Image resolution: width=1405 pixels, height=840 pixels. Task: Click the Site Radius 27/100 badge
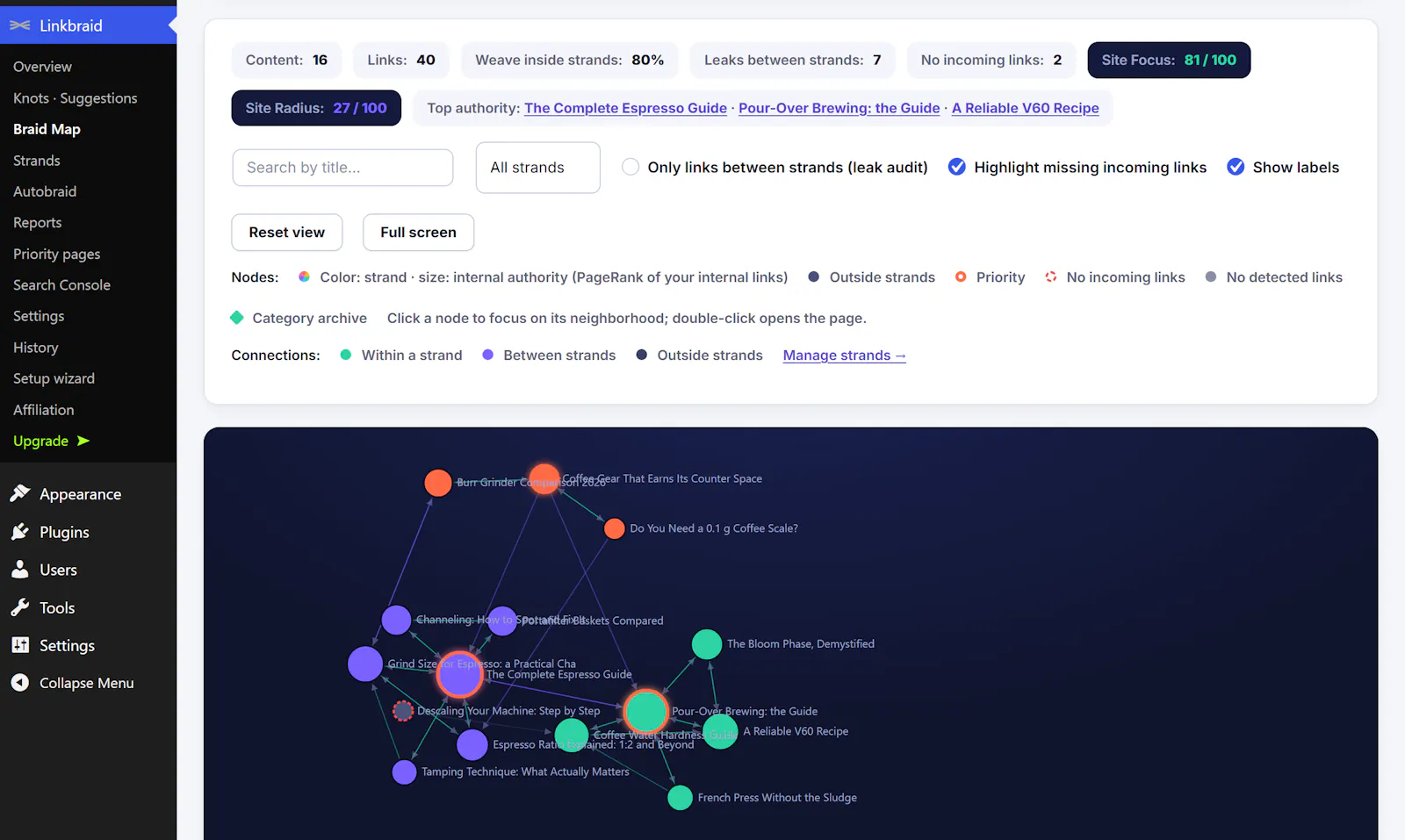click(x=316, y=108)
